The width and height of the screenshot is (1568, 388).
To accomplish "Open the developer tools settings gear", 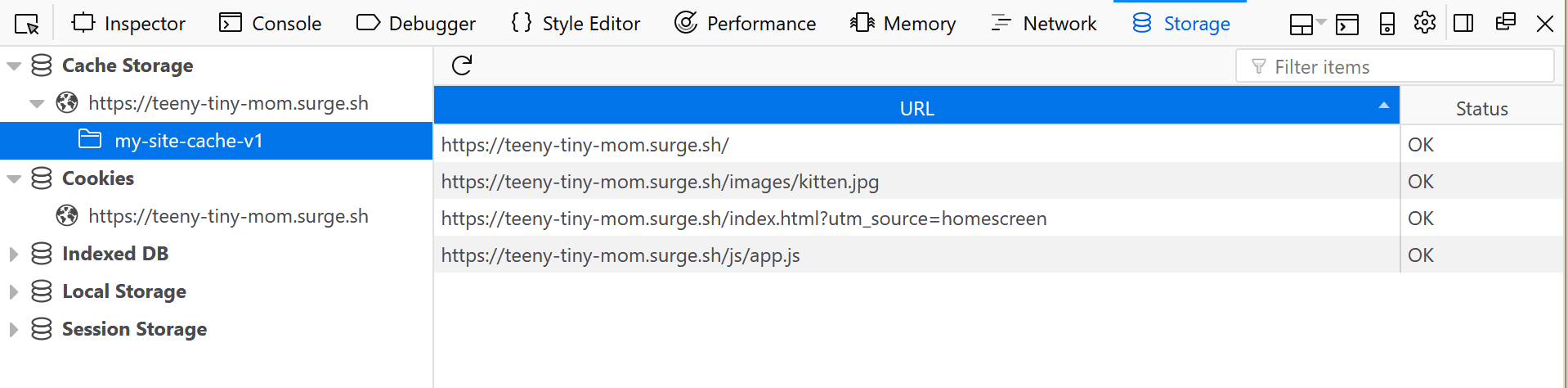I will click(x=1425, y=23).
